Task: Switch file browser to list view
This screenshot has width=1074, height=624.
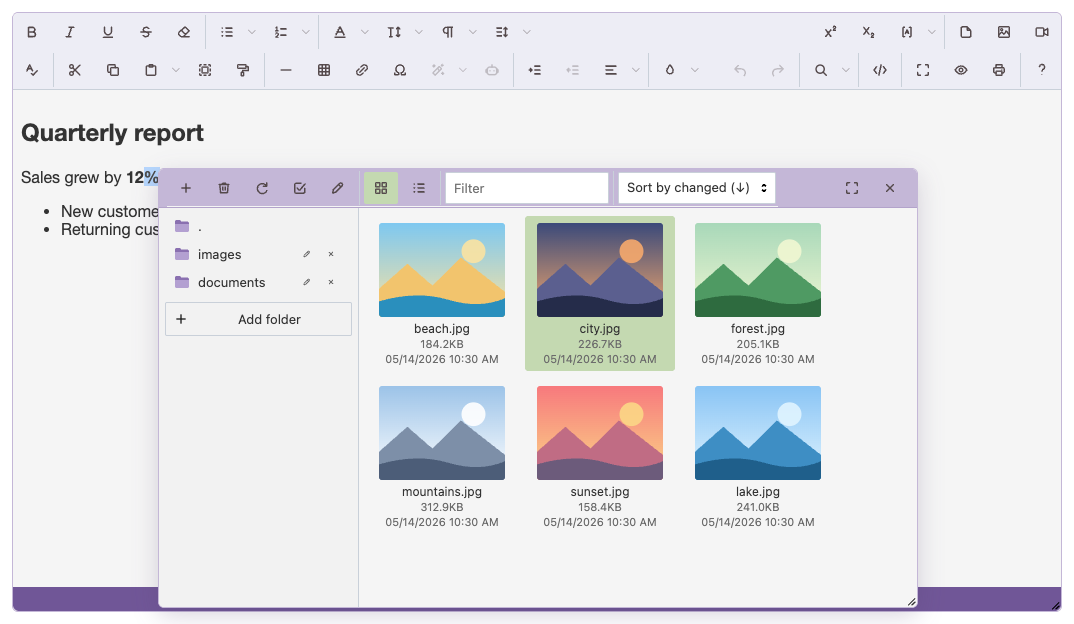Action: (x=419, y=188)
